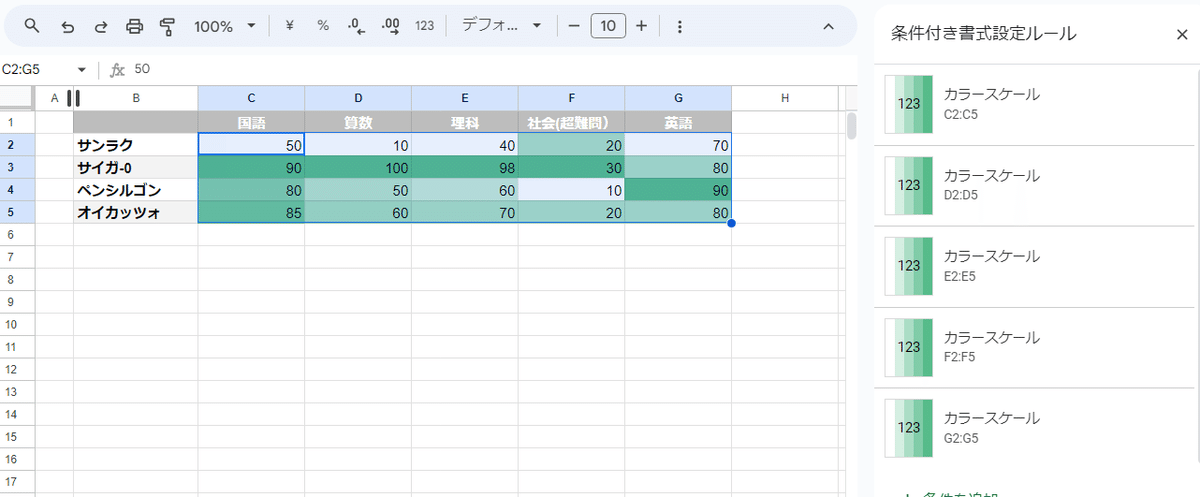The width and height of the screenshot is (1200, 497).
Task: Increase font size with plus button
Action: point(641,26)
